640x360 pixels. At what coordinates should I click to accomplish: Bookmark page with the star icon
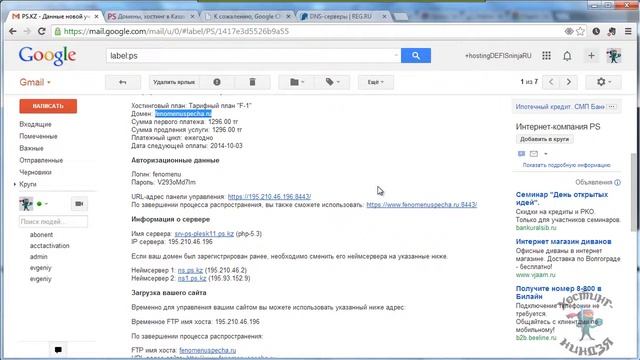click(x=580, y=31)
